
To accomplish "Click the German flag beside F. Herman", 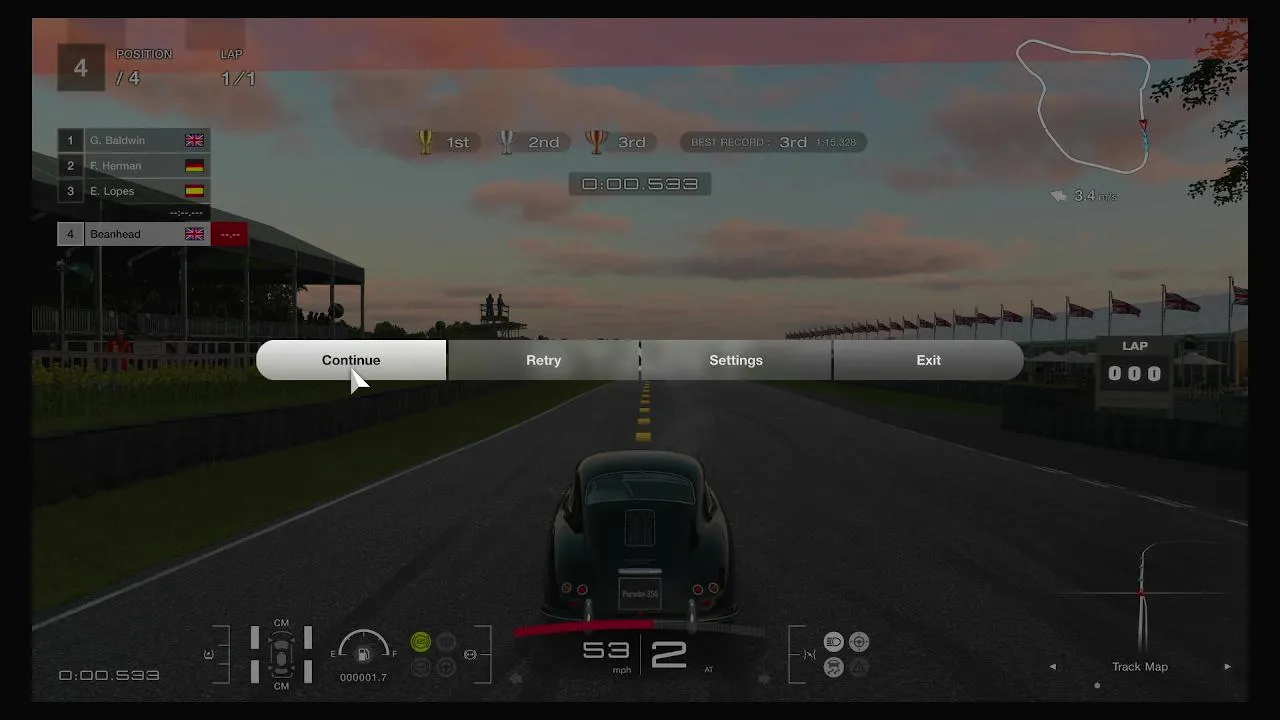I will click(x=194, y=165).
